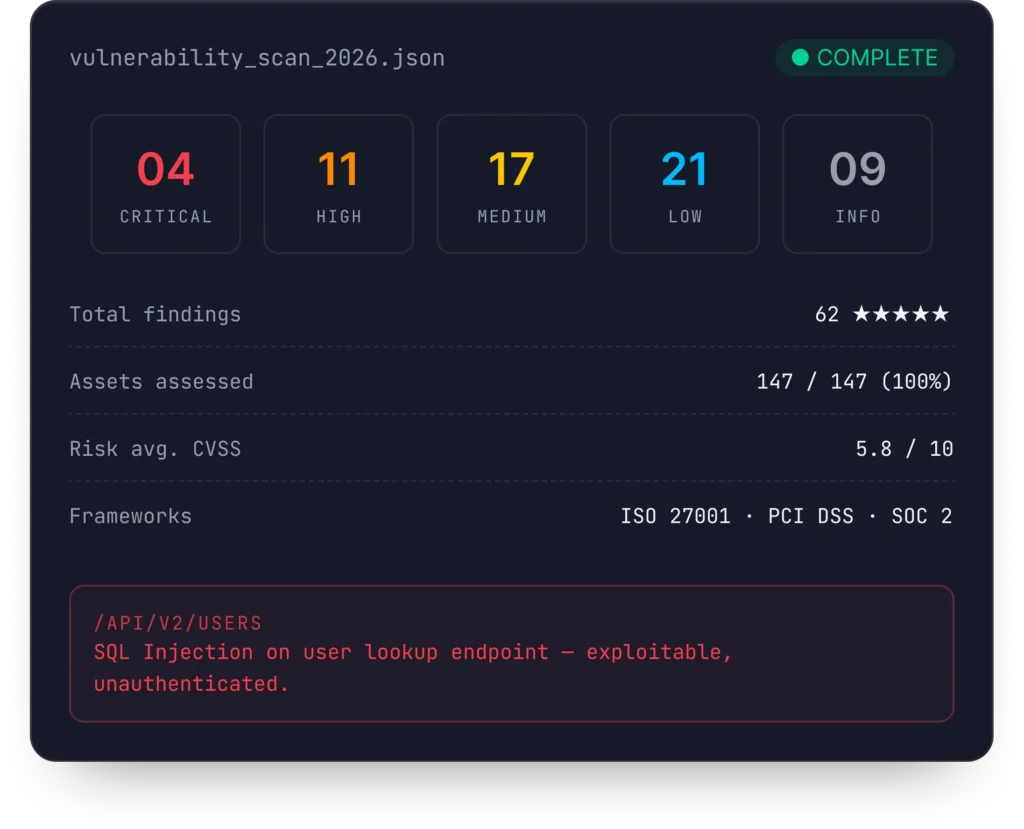The height and width of the screenshot is (829, 1024).
Task: Click the PCI DSS framework entry
Action: [810, 516]
